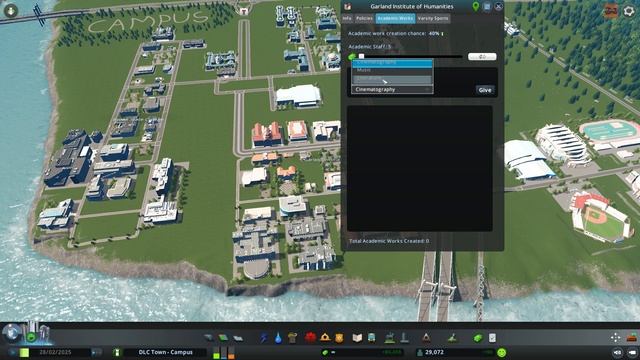Image resolution: width=640 pixels, height=360 pixels.
Task: Click the advisor button at top left
Action: coord(11,10)
